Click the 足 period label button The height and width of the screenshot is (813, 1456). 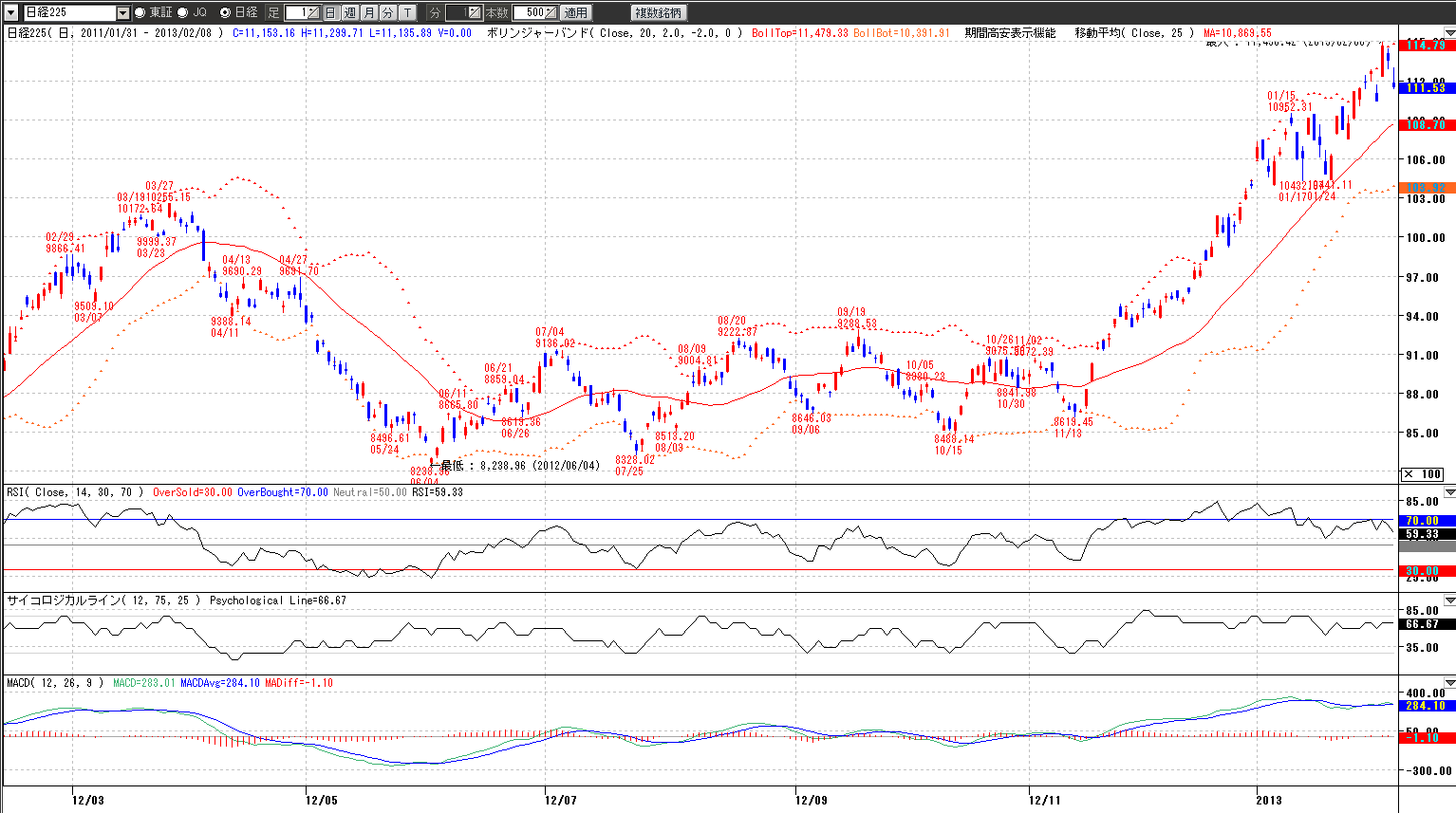point(273,12)
